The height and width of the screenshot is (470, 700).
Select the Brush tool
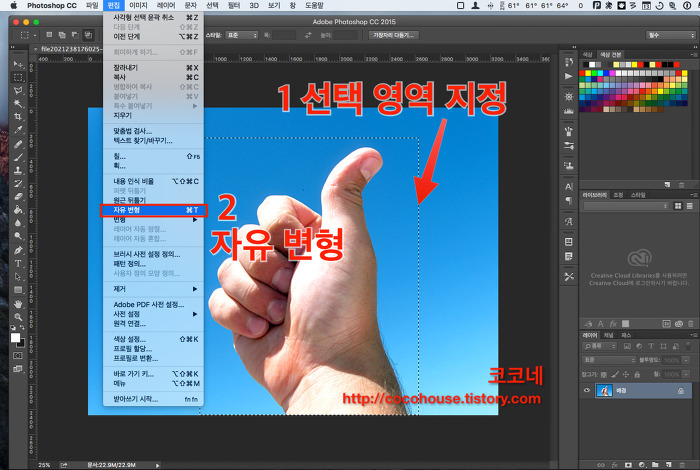point(18,157)
